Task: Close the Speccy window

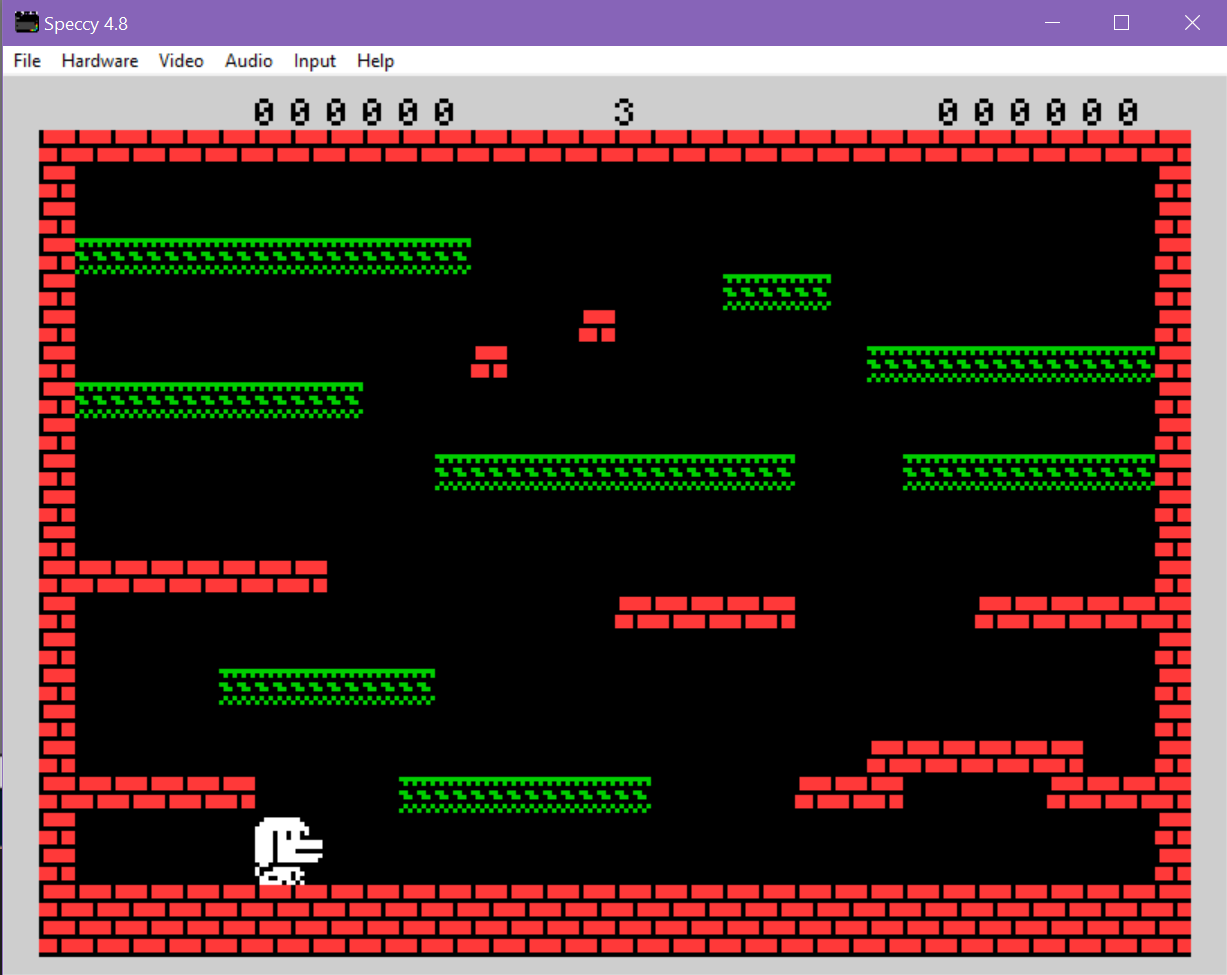Action: coord(1192,23)
